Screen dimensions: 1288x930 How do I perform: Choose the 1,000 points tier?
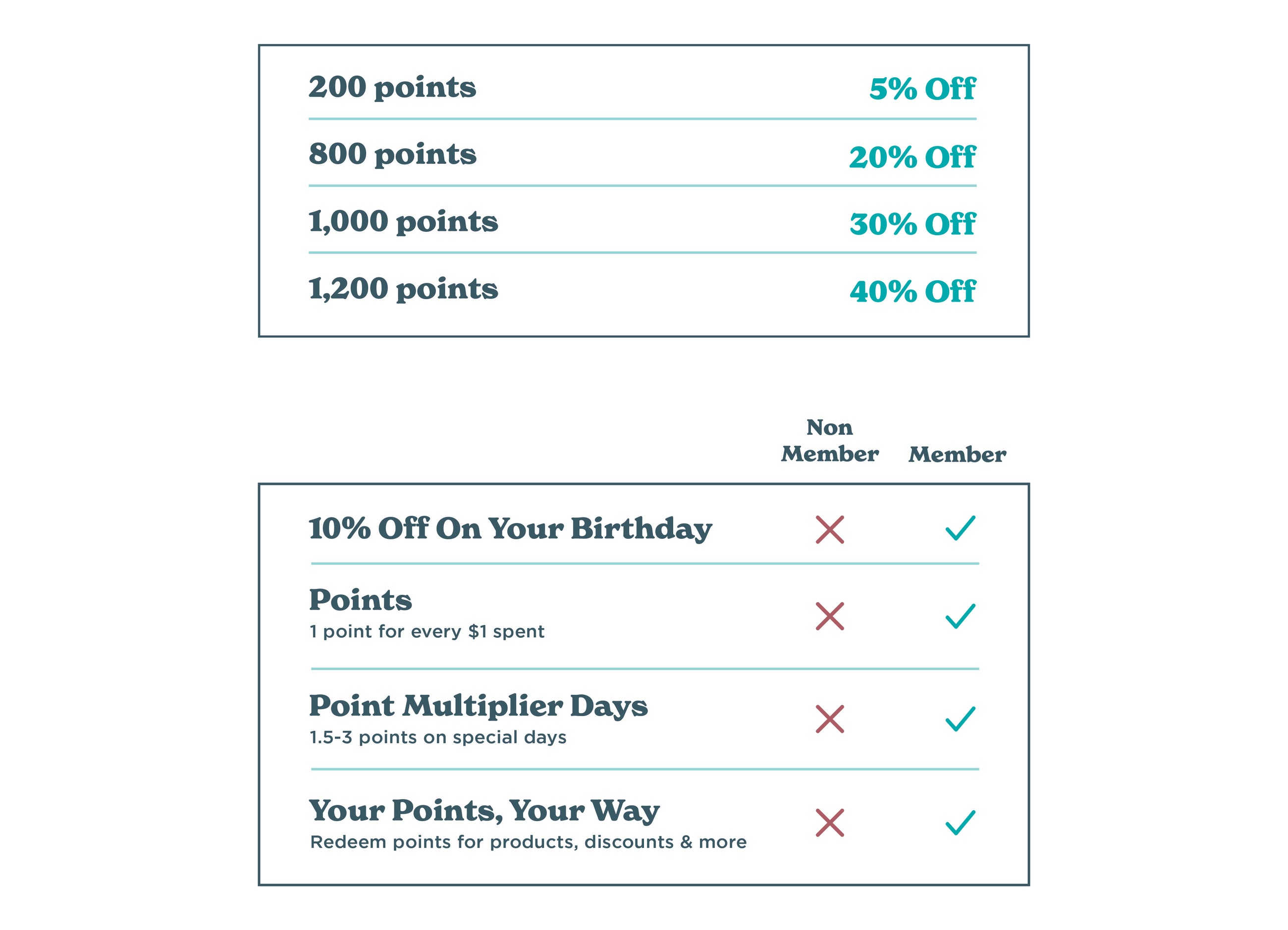click(x=403, y=221)
